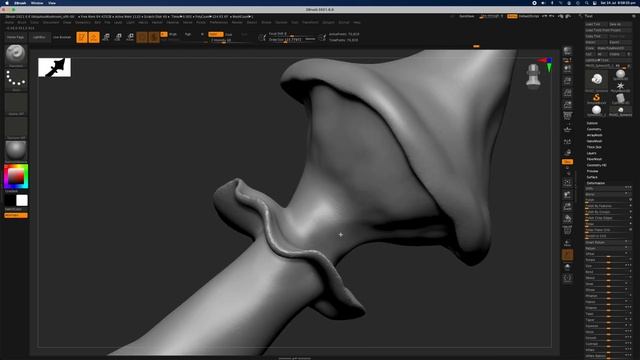Screen dimensions: 640x360
Task: Select the SimpleBrush tool thumbnail
Action: [596, 98]
